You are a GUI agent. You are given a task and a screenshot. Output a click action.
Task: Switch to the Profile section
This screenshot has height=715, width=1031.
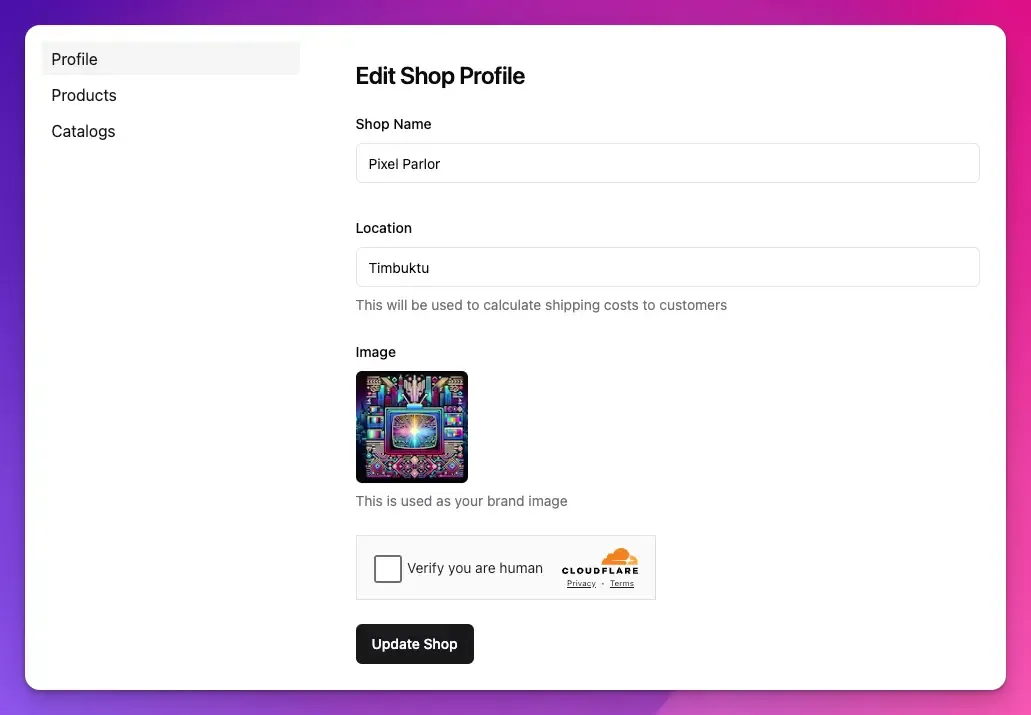click(x=74, y=59)
